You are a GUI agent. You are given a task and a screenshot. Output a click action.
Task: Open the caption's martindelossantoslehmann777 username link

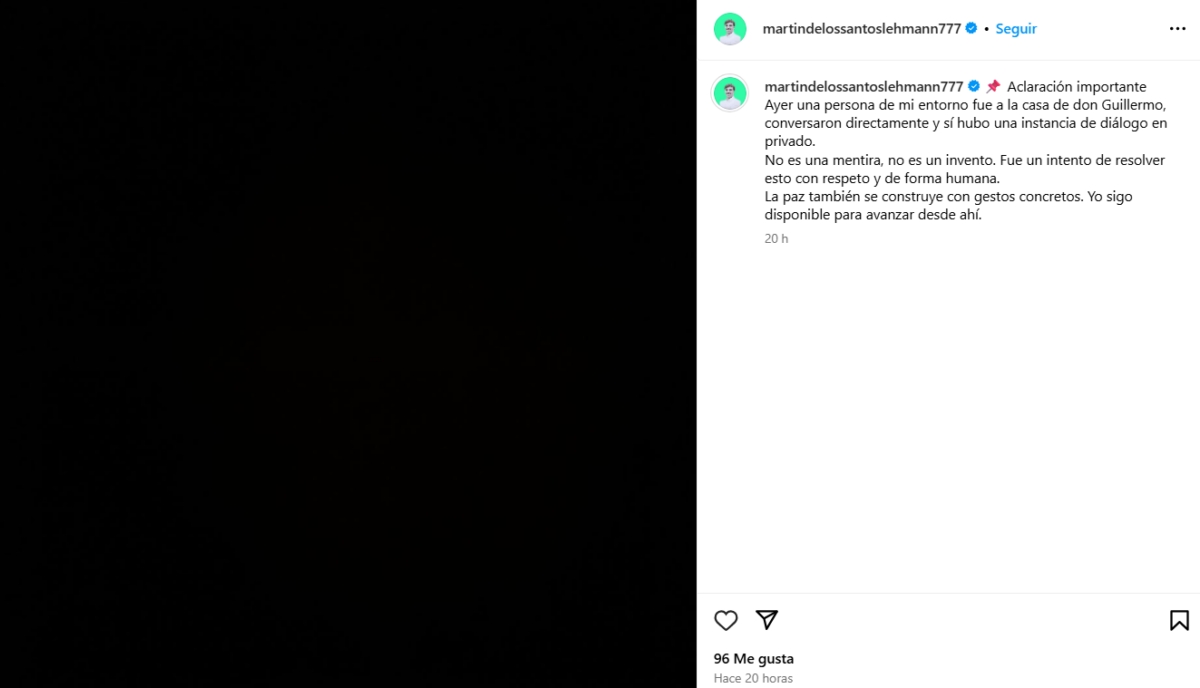tap(864, 87)
